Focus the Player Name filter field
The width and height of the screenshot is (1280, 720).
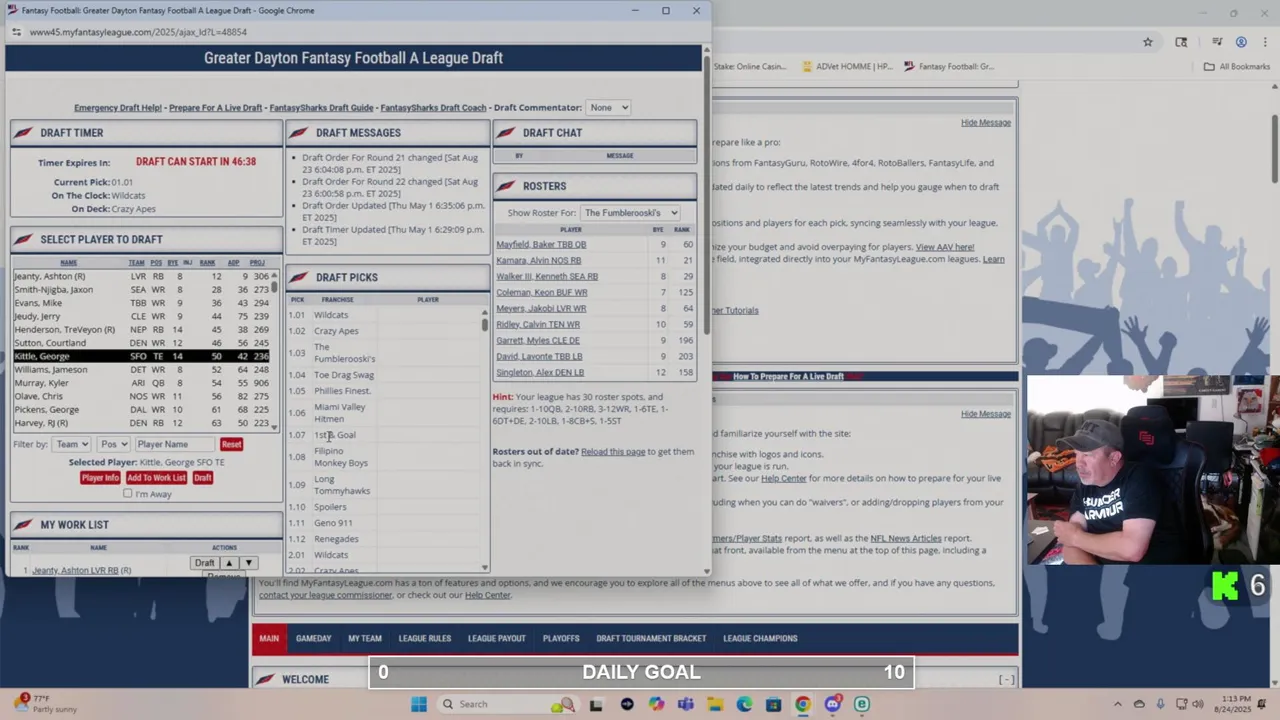point(175,444)
